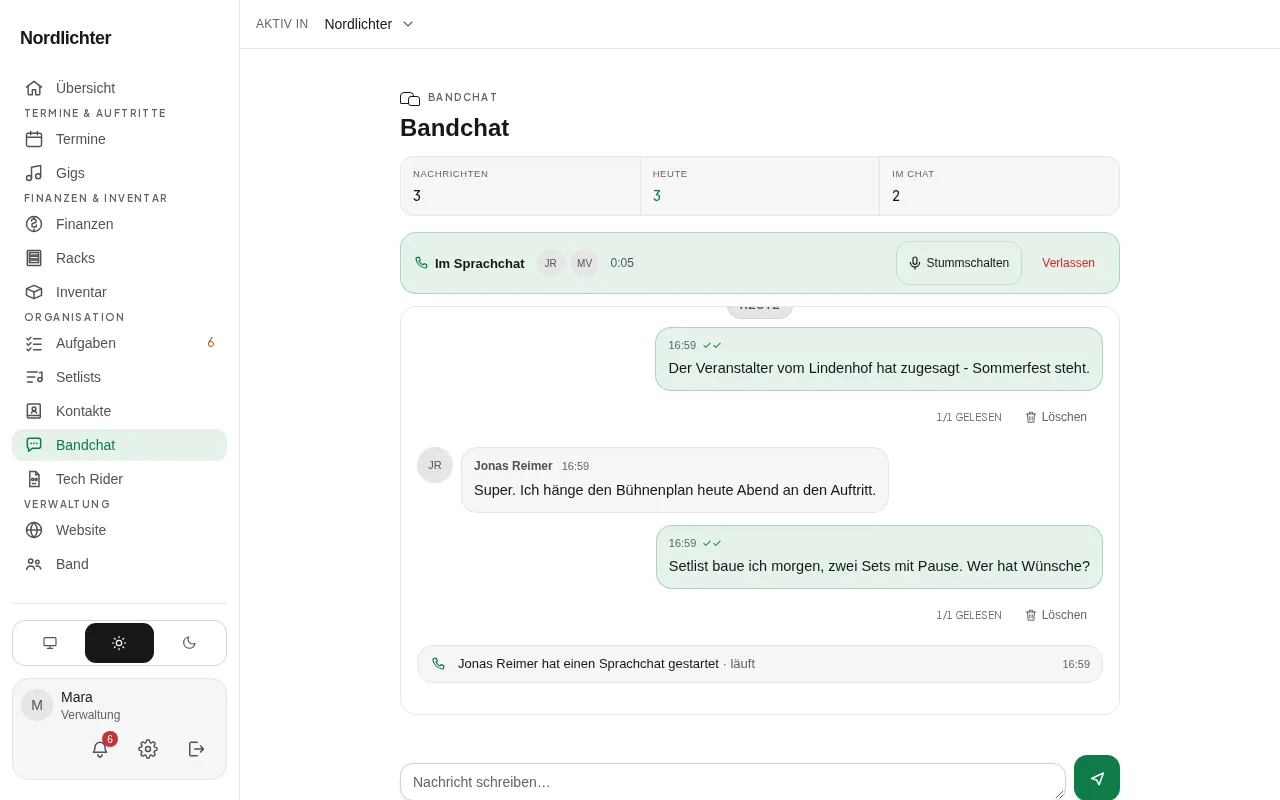Viewport: 1280px width, 800px height.
Task: Focus the Nachricht schreiben input field
Action: (733, 782)
